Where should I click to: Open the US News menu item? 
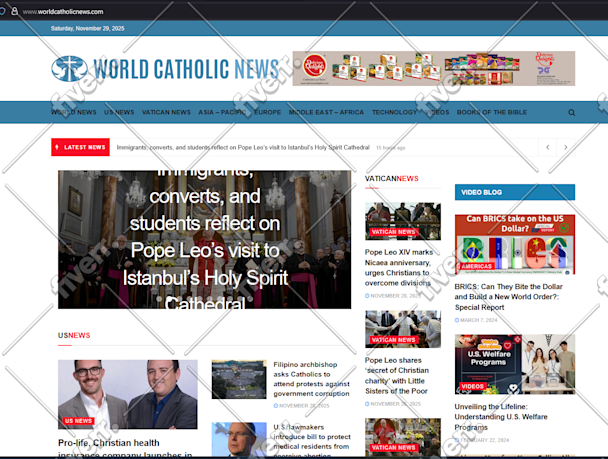point(119,112)
